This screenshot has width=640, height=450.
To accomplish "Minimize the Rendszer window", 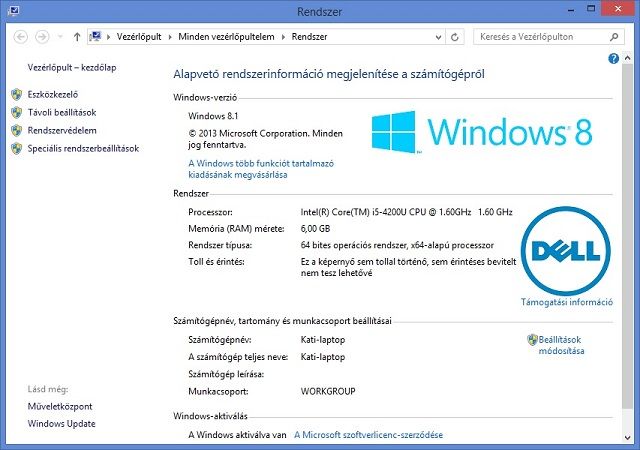I will [x=571, y=10].
